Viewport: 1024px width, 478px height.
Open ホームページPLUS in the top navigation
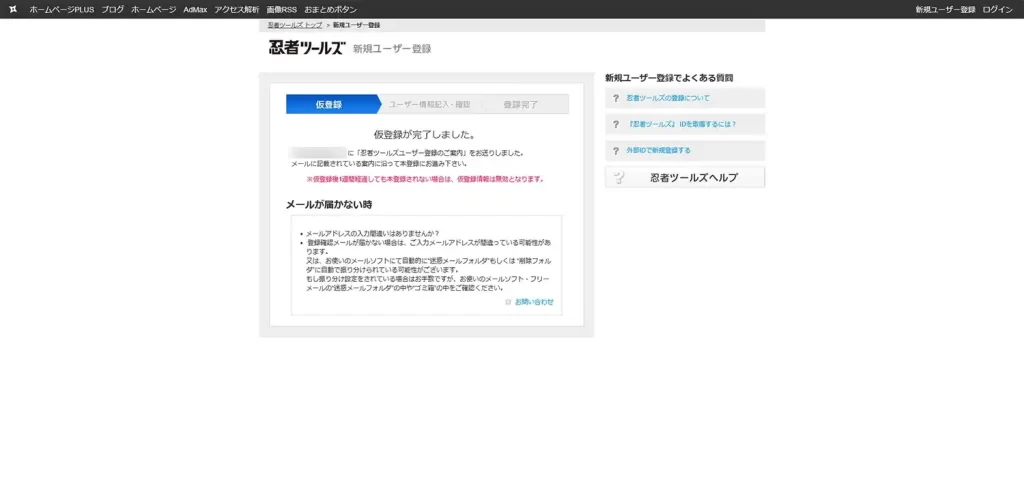(61, 9)
